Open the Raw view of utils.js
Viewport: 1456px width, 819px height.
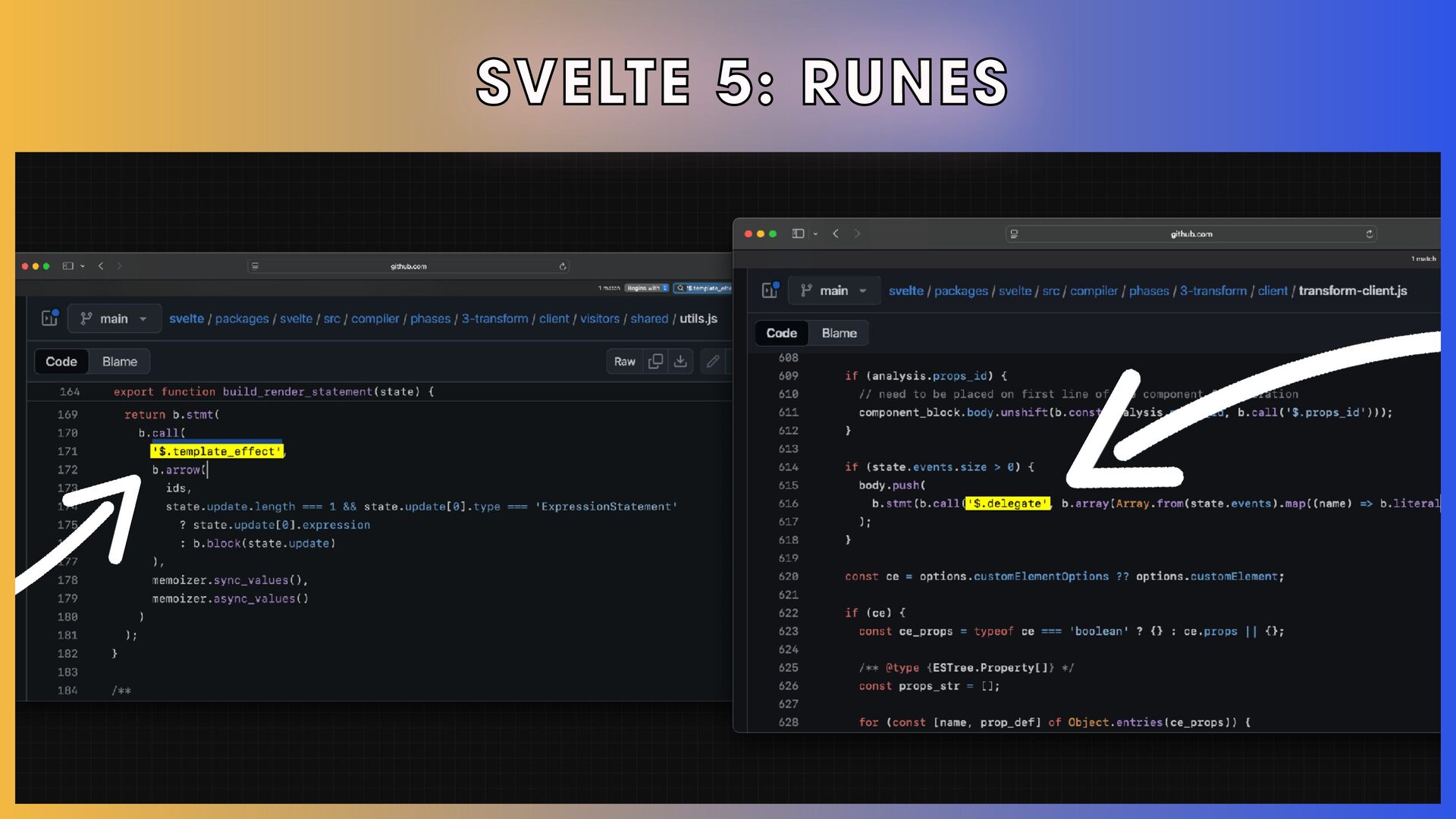point(625,362)
